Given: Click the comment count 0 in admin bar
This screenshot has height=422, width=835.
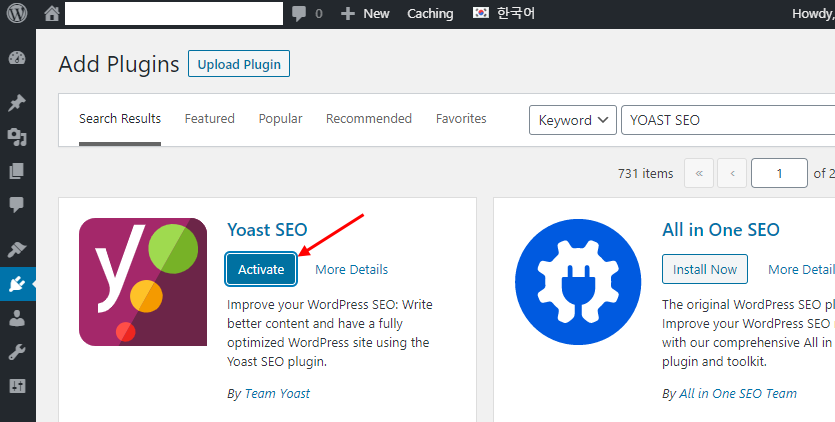Looking at the screenshot, I should click(318, 14).
